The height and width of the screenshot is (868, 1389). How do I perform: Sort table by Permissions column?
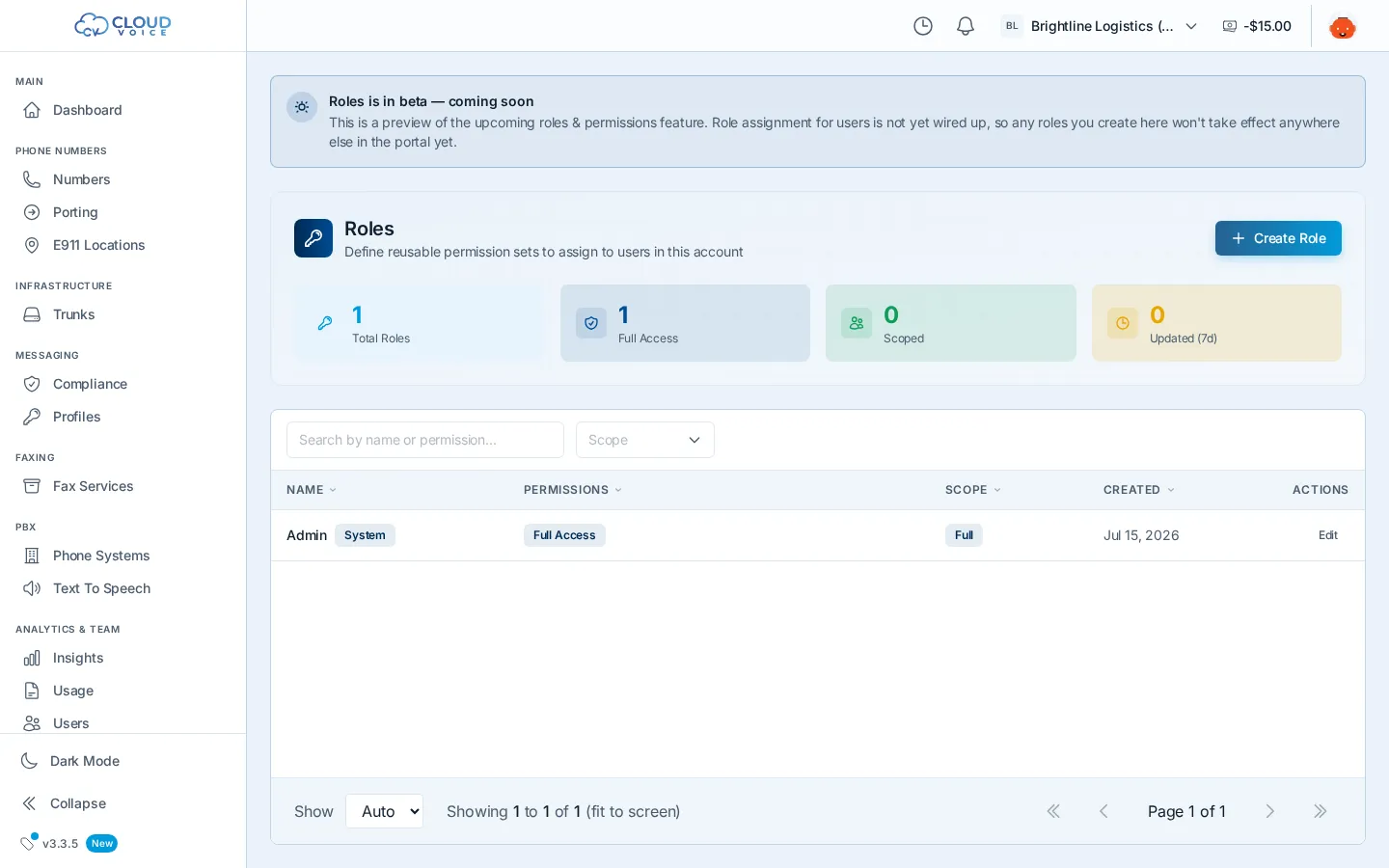(573, 490)
